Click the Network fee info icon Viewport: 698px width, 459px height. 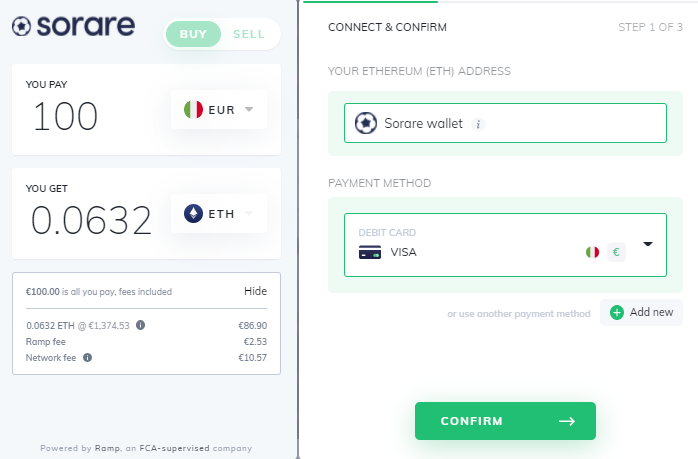pos(88,357)
